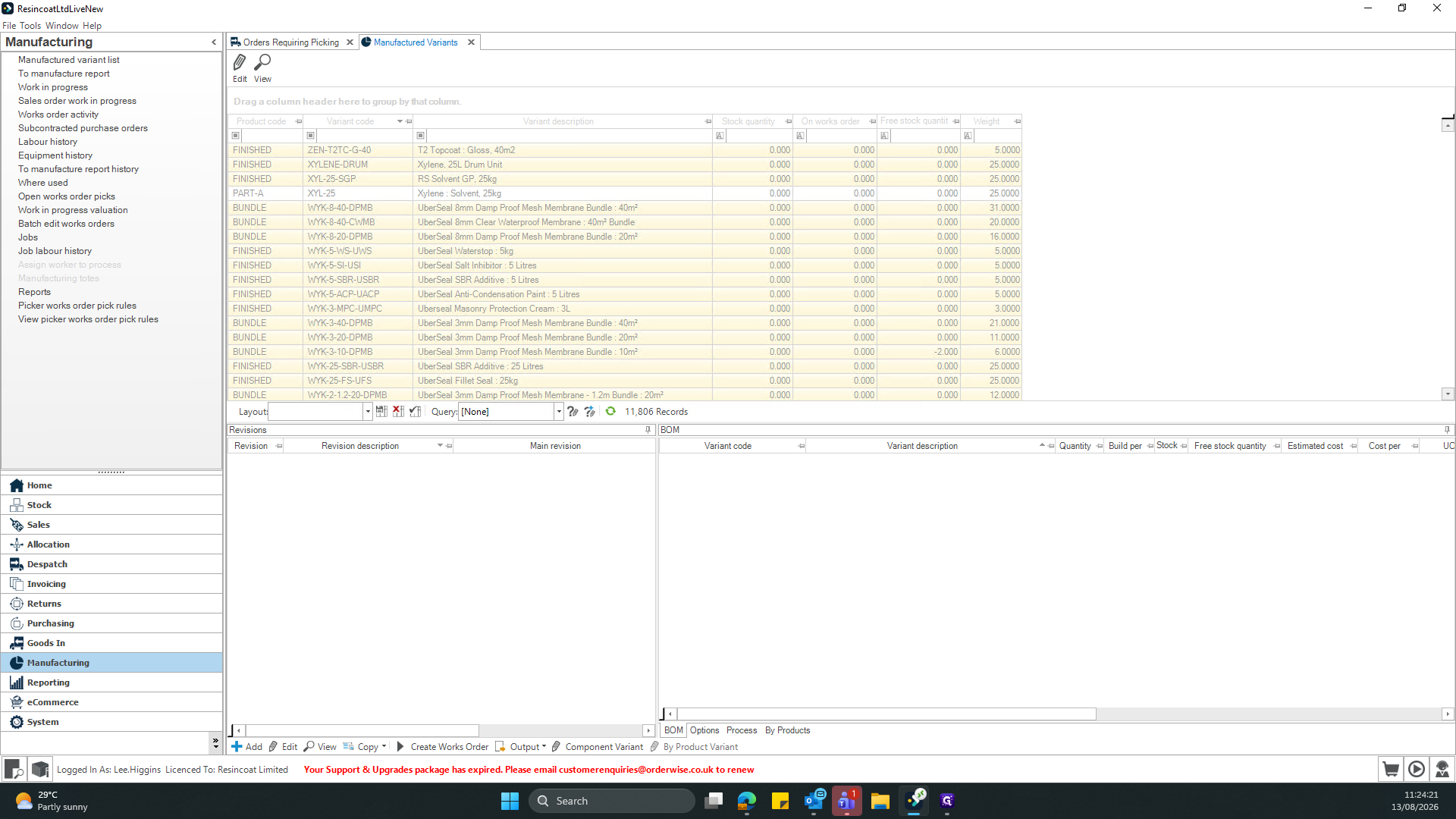Viewport: 1456px width, 819px height.
Task: Toggle the Variant code filter condition box
Action: pos(311,136)
